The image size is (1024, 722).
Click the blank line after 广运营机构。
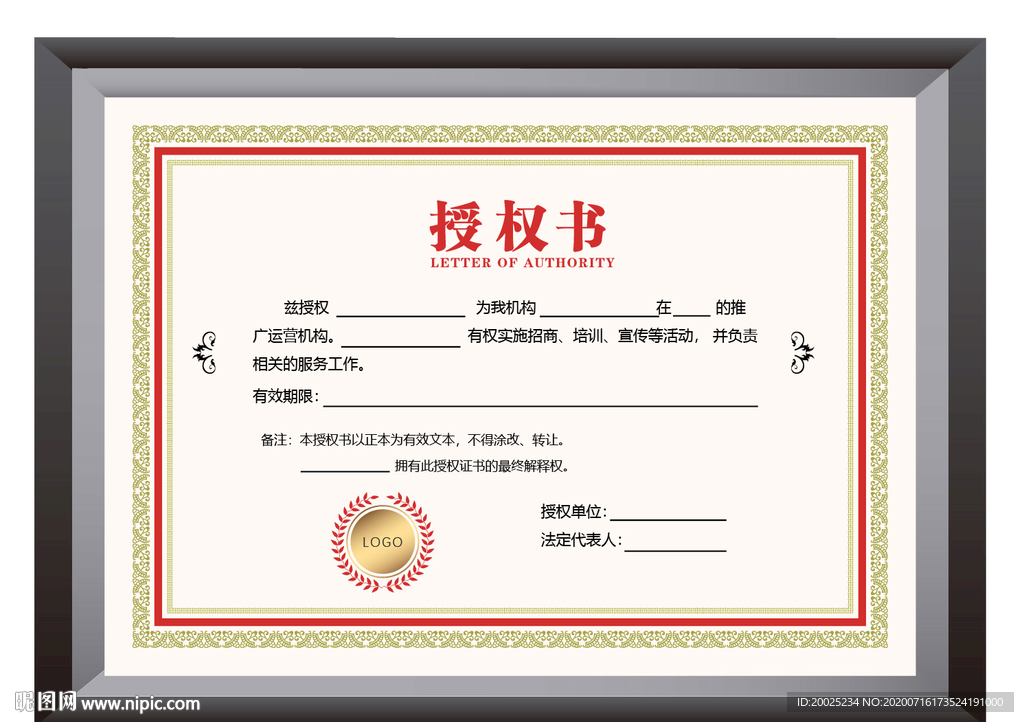400,346
